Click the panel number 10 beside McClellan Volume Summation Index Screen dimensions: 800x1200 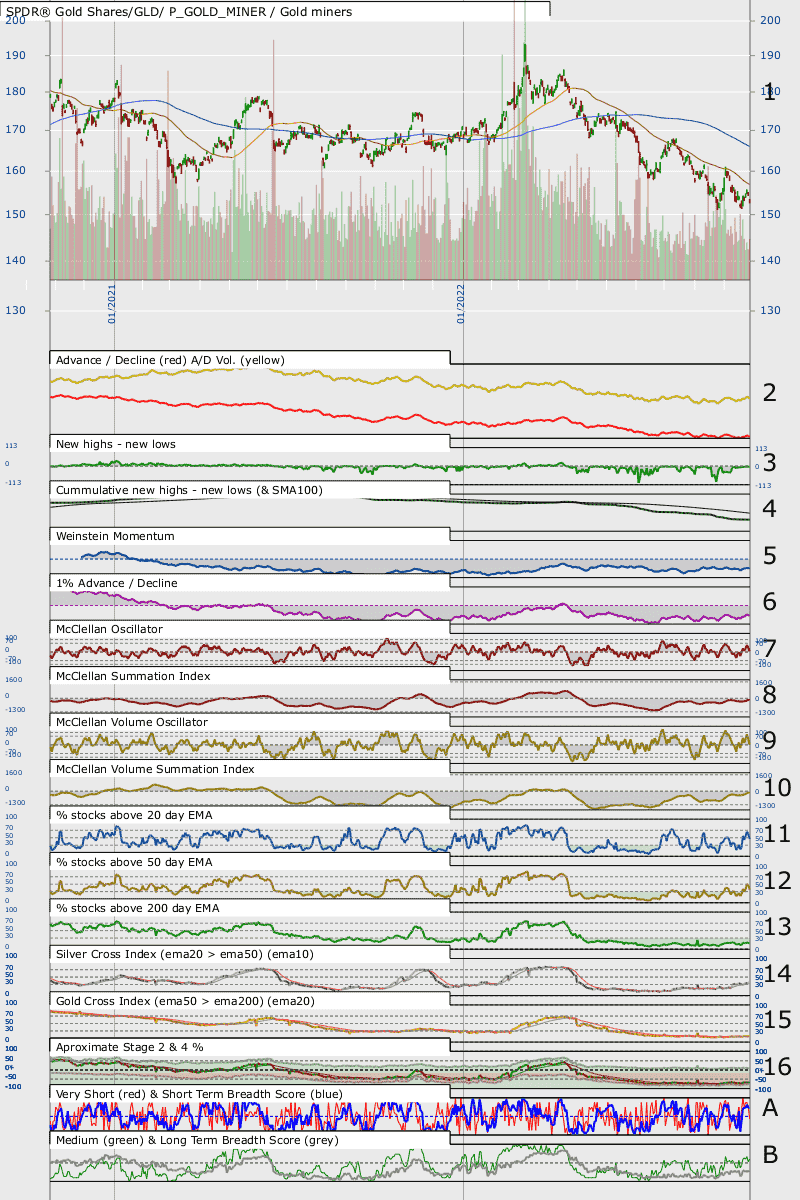point(777,788)
